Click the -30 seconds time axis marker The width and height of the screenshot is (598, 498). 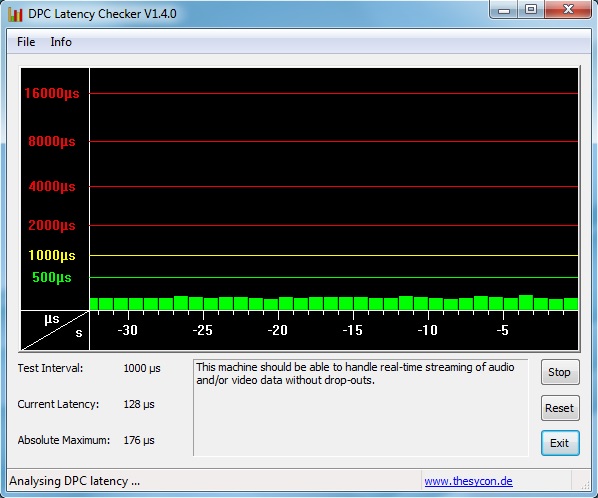pos(127,330)
